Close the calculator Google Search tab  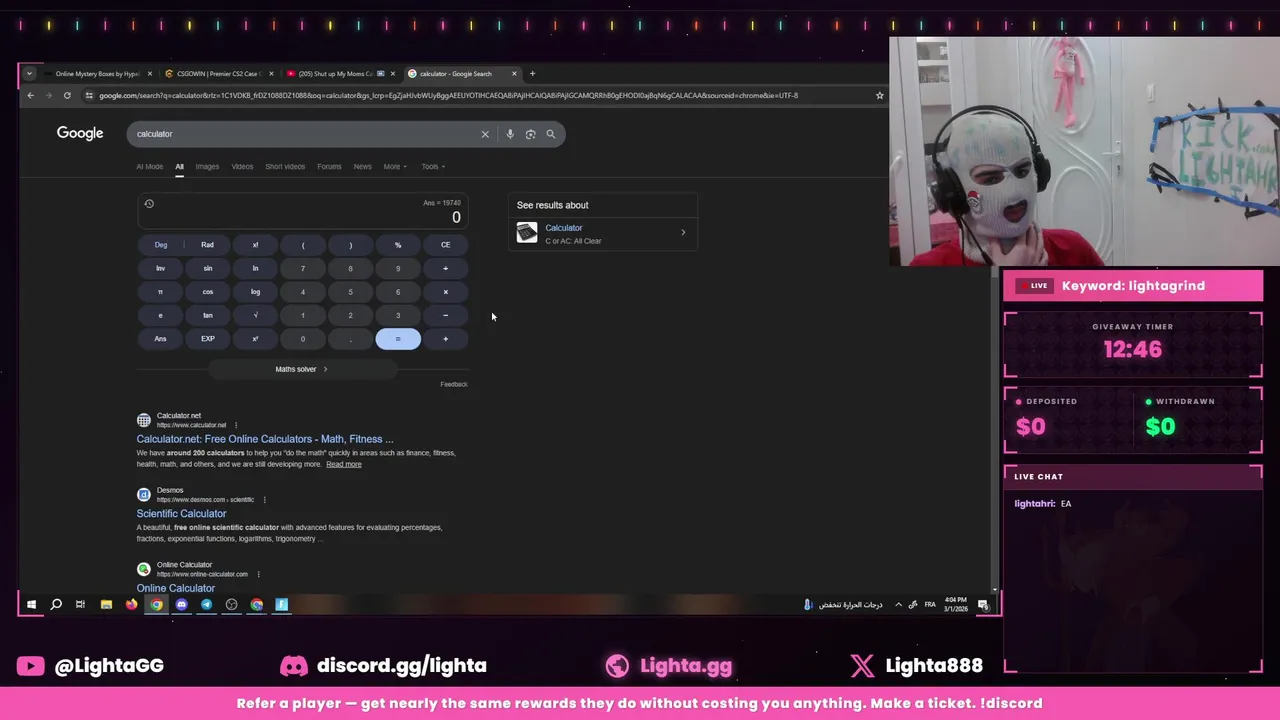[514, 74]
